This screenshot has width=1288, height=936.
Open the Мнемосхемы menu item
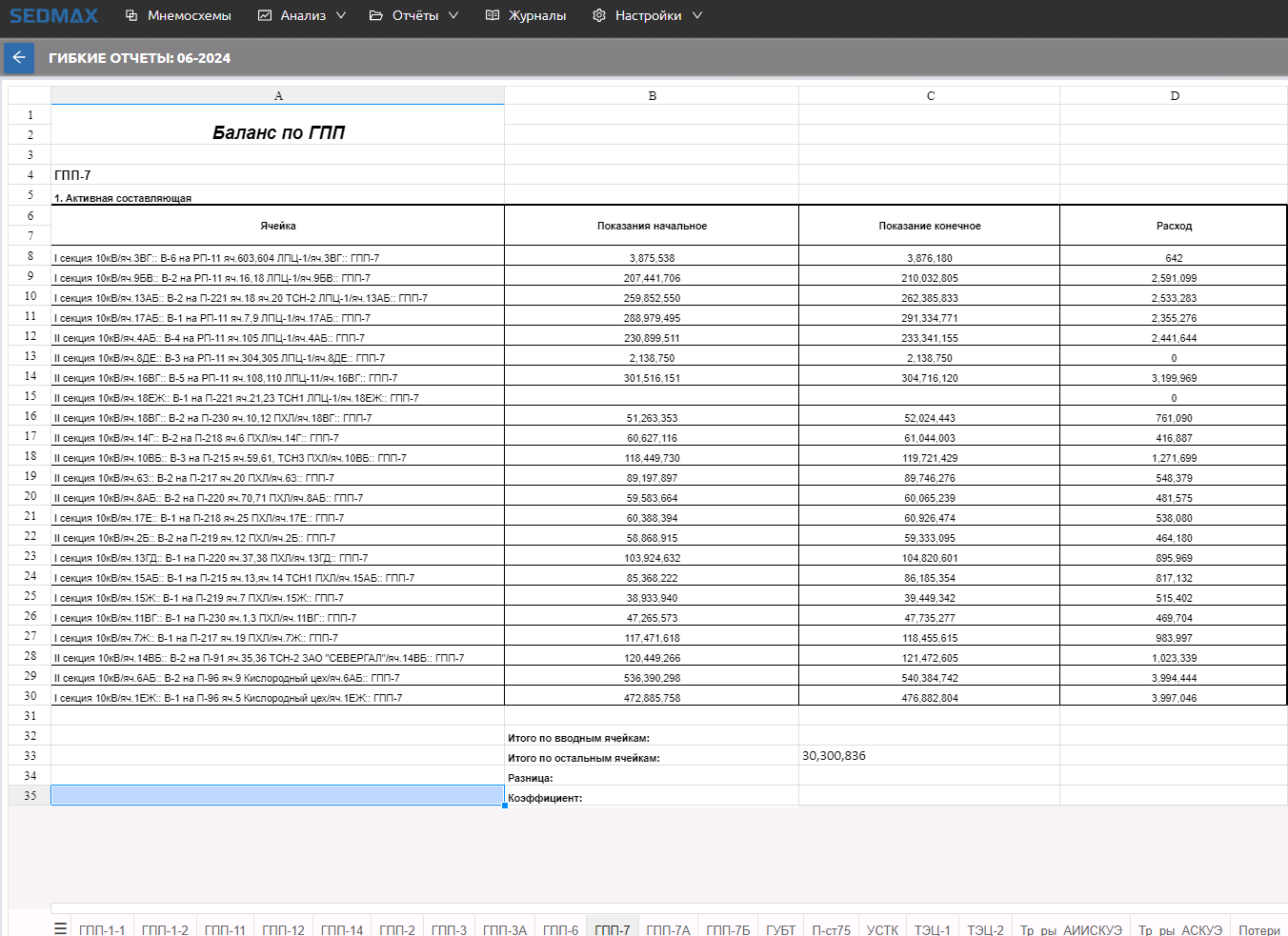[190, 15]
